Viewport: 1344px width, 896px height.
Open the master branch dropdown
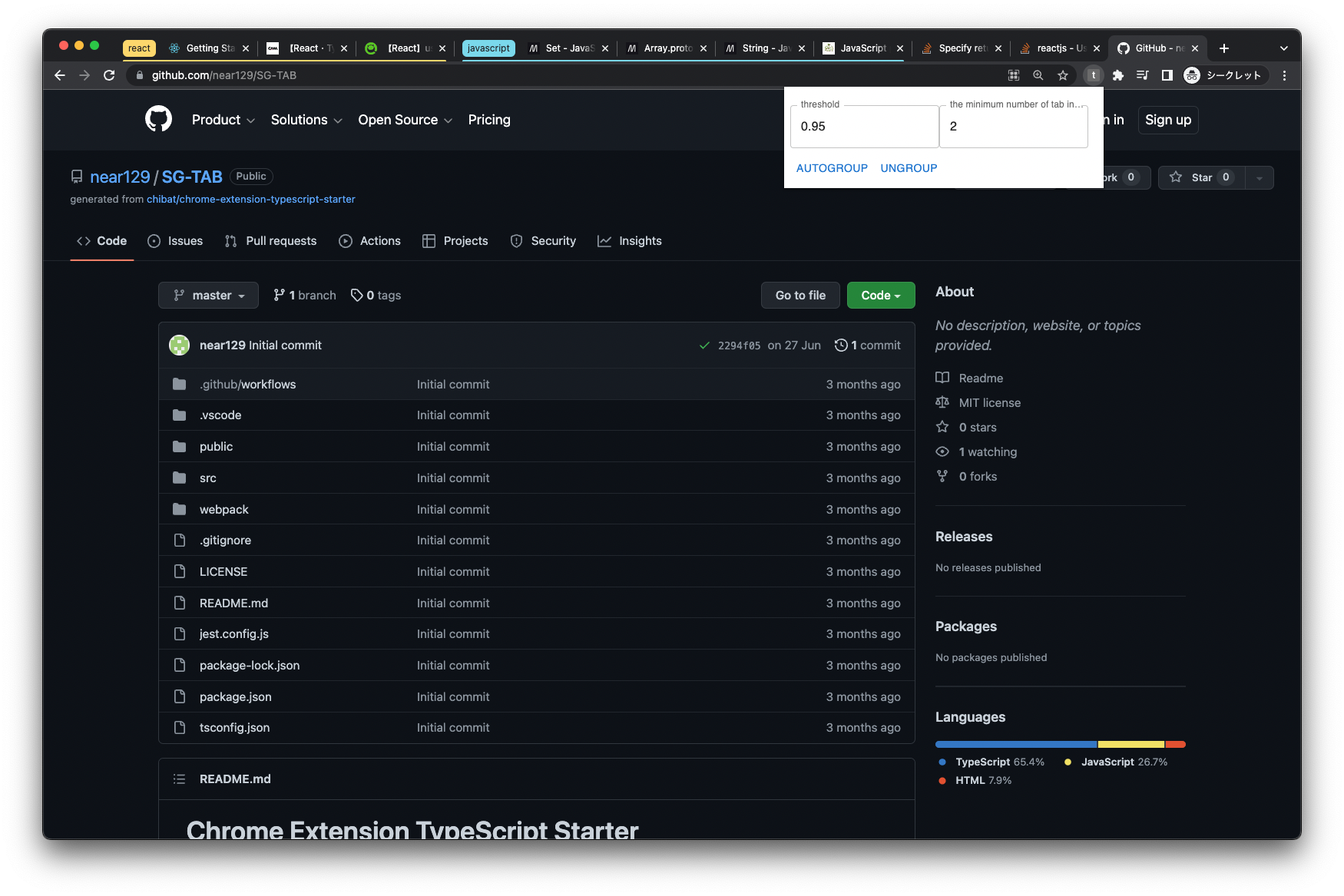pos(207,295)
